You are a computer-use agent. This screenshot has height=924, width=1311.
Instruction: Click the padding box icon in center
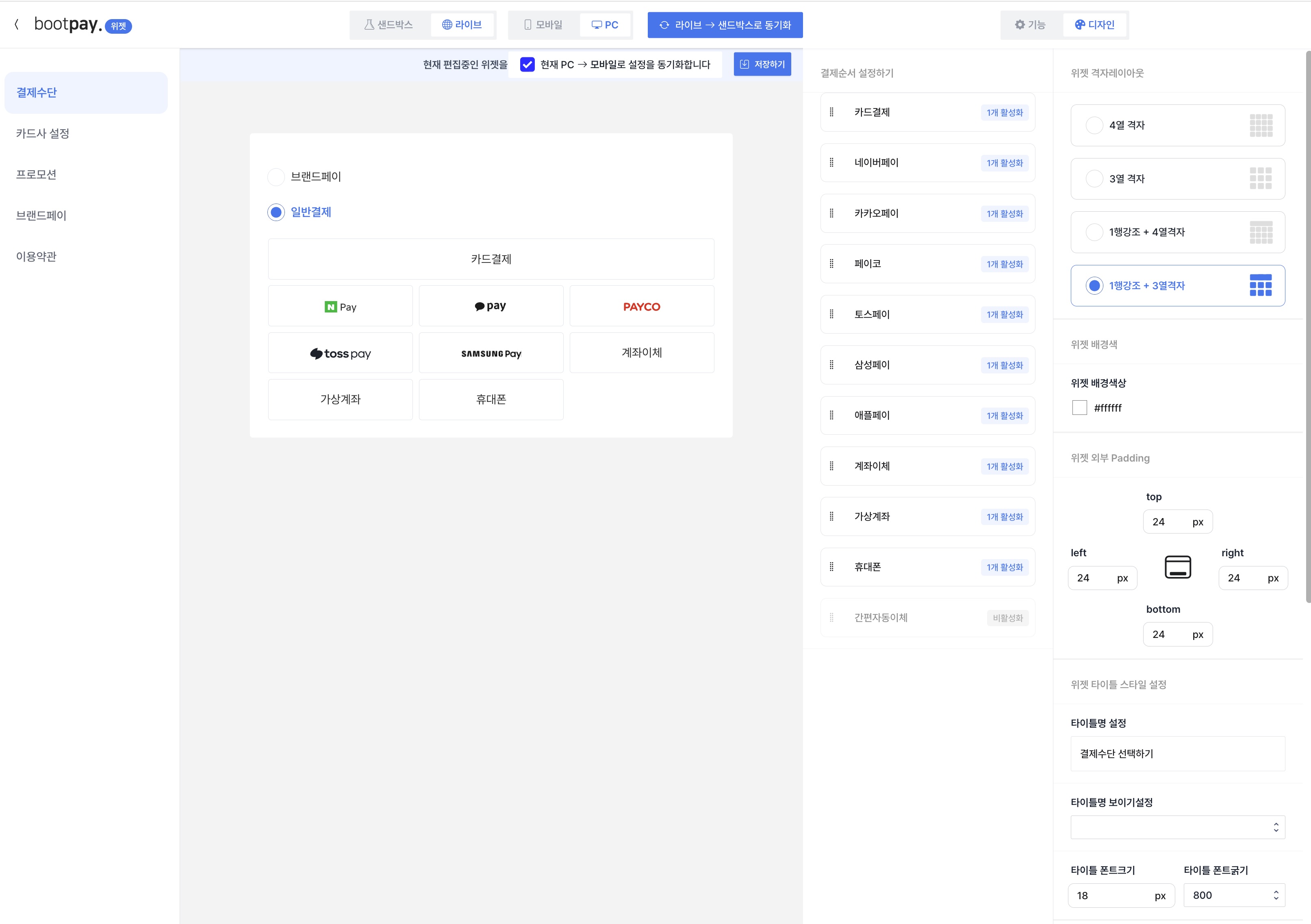coord(1177,566)
